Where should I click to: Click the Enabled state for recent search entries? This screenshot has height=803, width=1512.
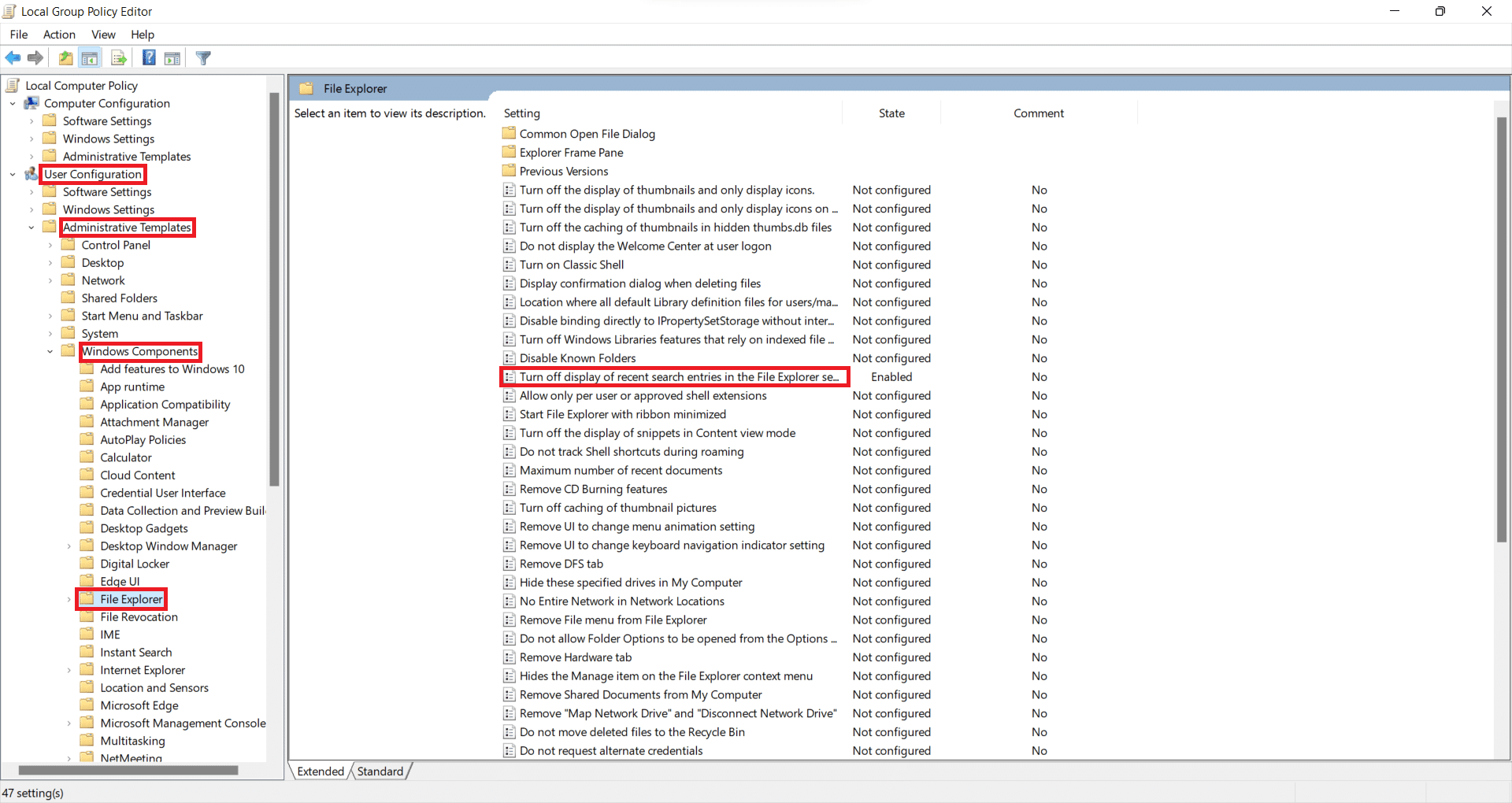tap(891, 377)
